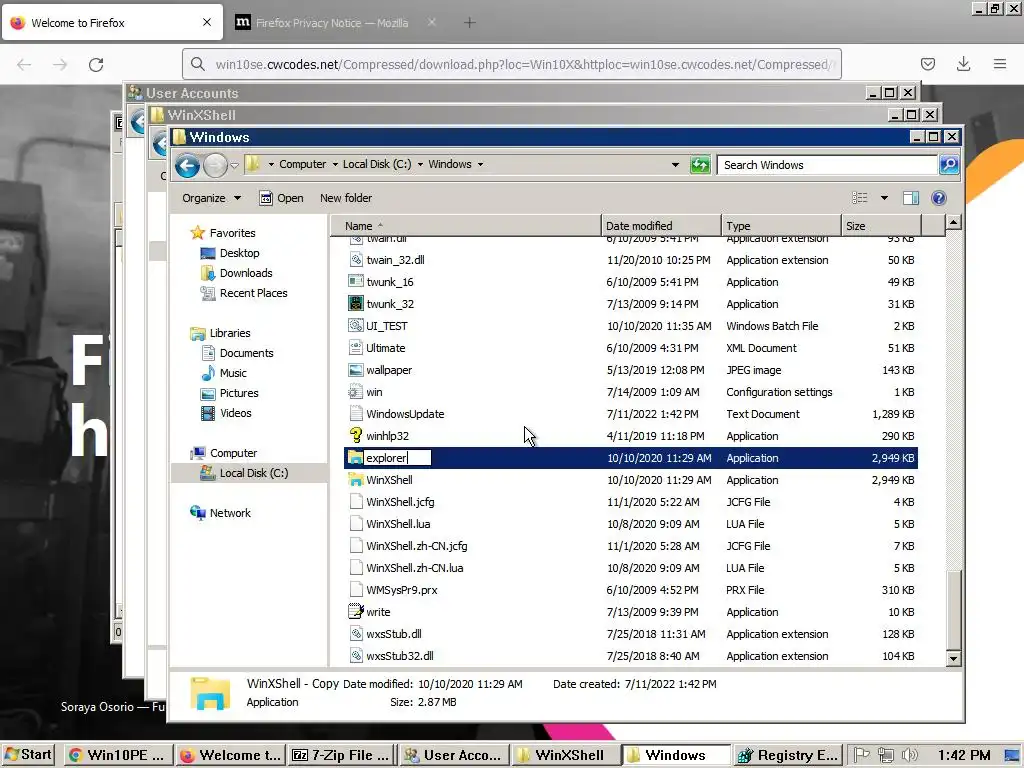This screenshot has height=768, width=1024.
Task: Toggle the preview pane icon
Action: 910,198
